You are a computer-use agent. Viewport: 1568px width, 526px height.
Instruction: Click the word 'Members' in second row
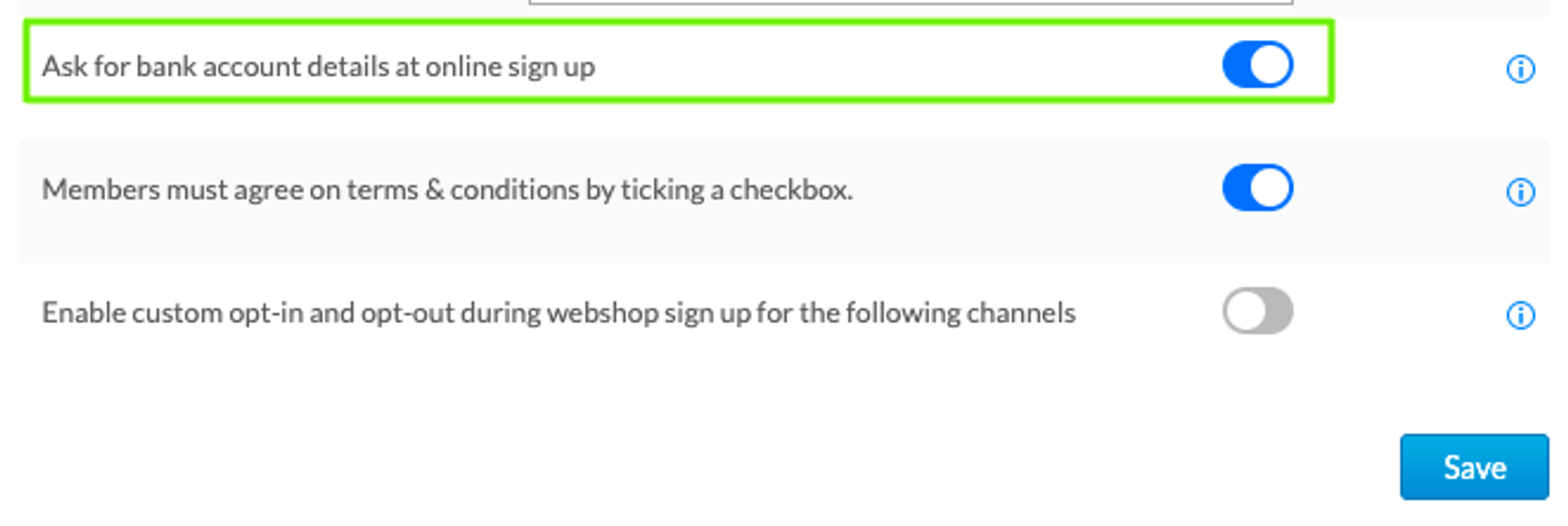tap(100, 190)
